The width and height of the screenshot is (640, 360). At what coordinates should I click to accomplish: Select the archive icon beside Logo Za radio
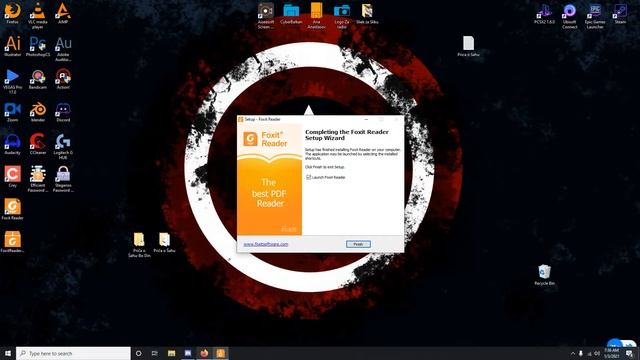[x=367, y=14]
